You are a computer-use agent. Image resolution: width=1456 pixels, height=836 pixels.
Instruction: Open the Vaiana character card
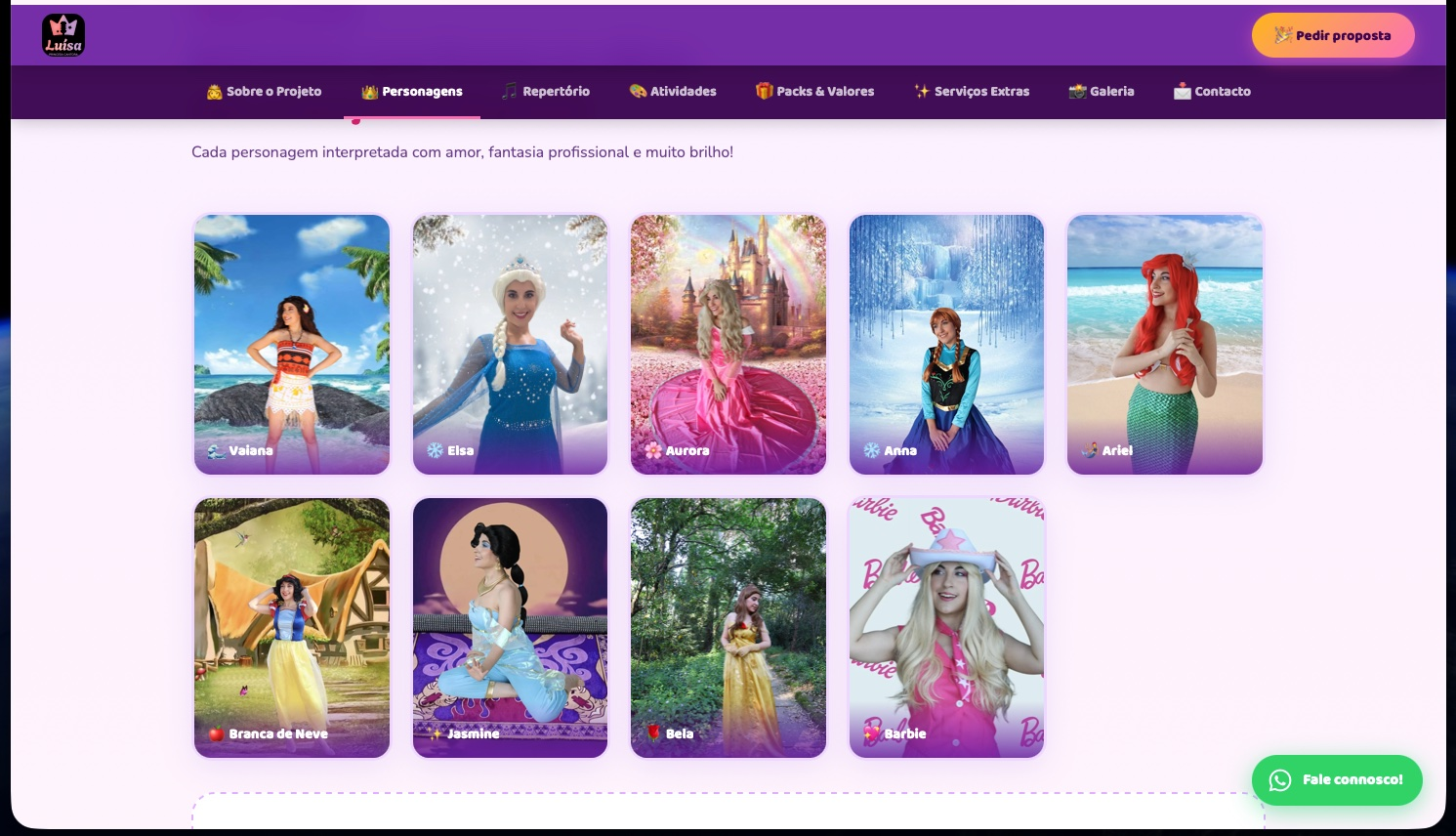click(x=292, y=345)
